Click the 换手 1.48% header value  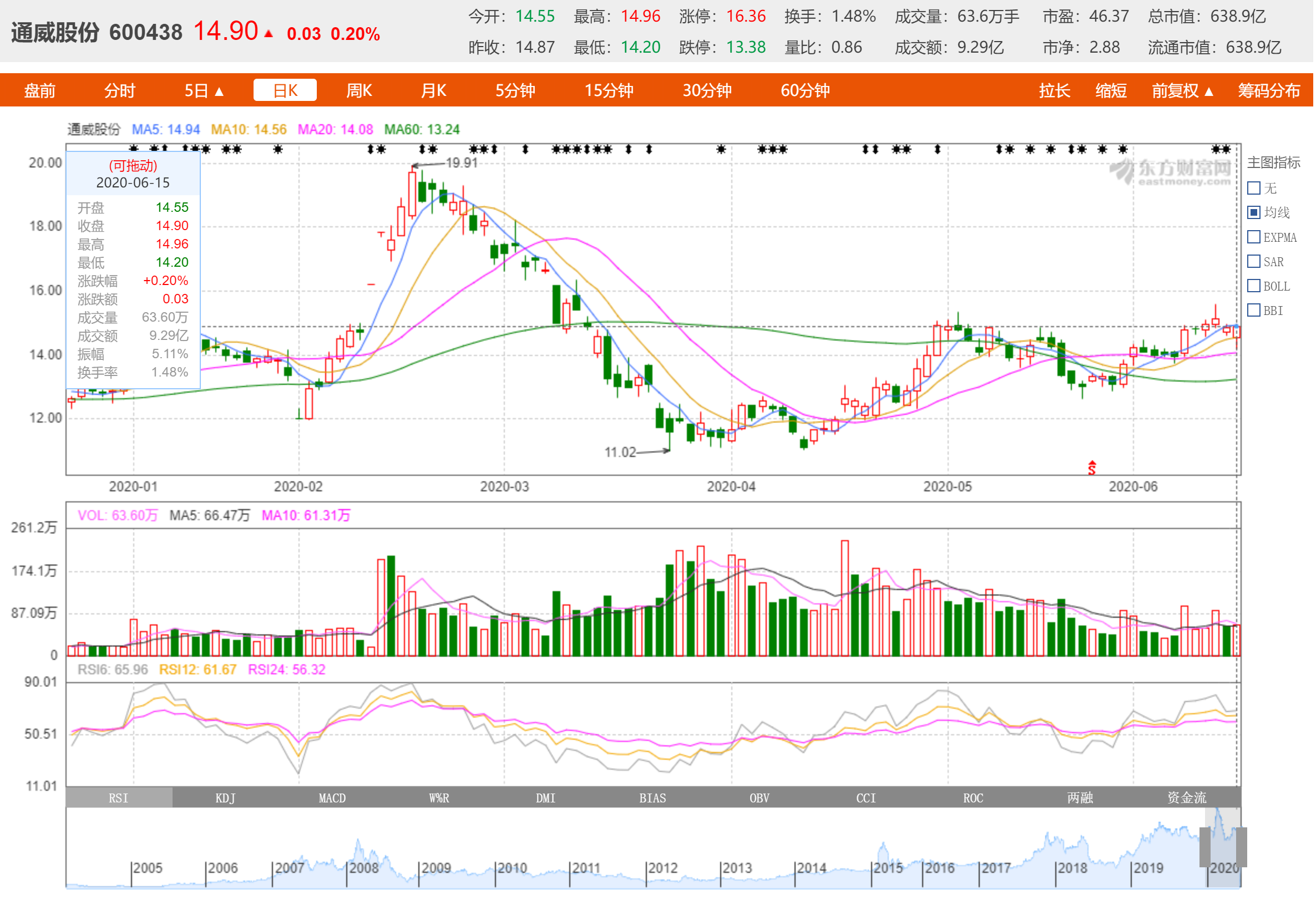point(854,16)
